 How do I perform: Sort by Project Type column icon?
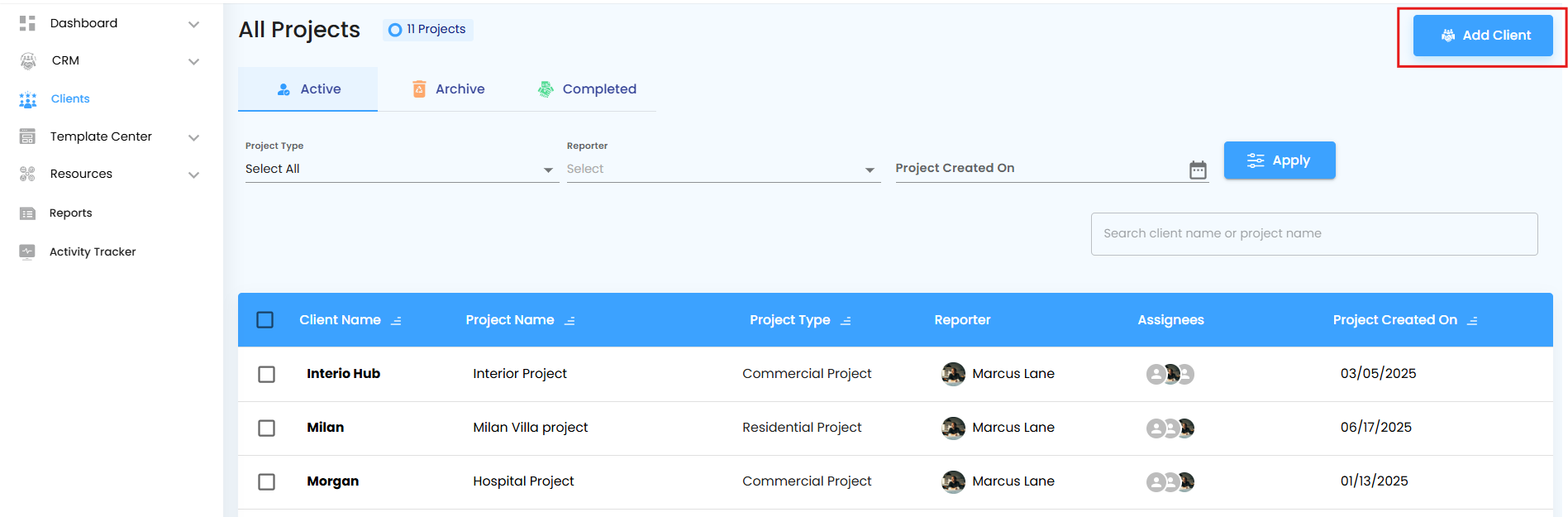click(x=846, y=321)
